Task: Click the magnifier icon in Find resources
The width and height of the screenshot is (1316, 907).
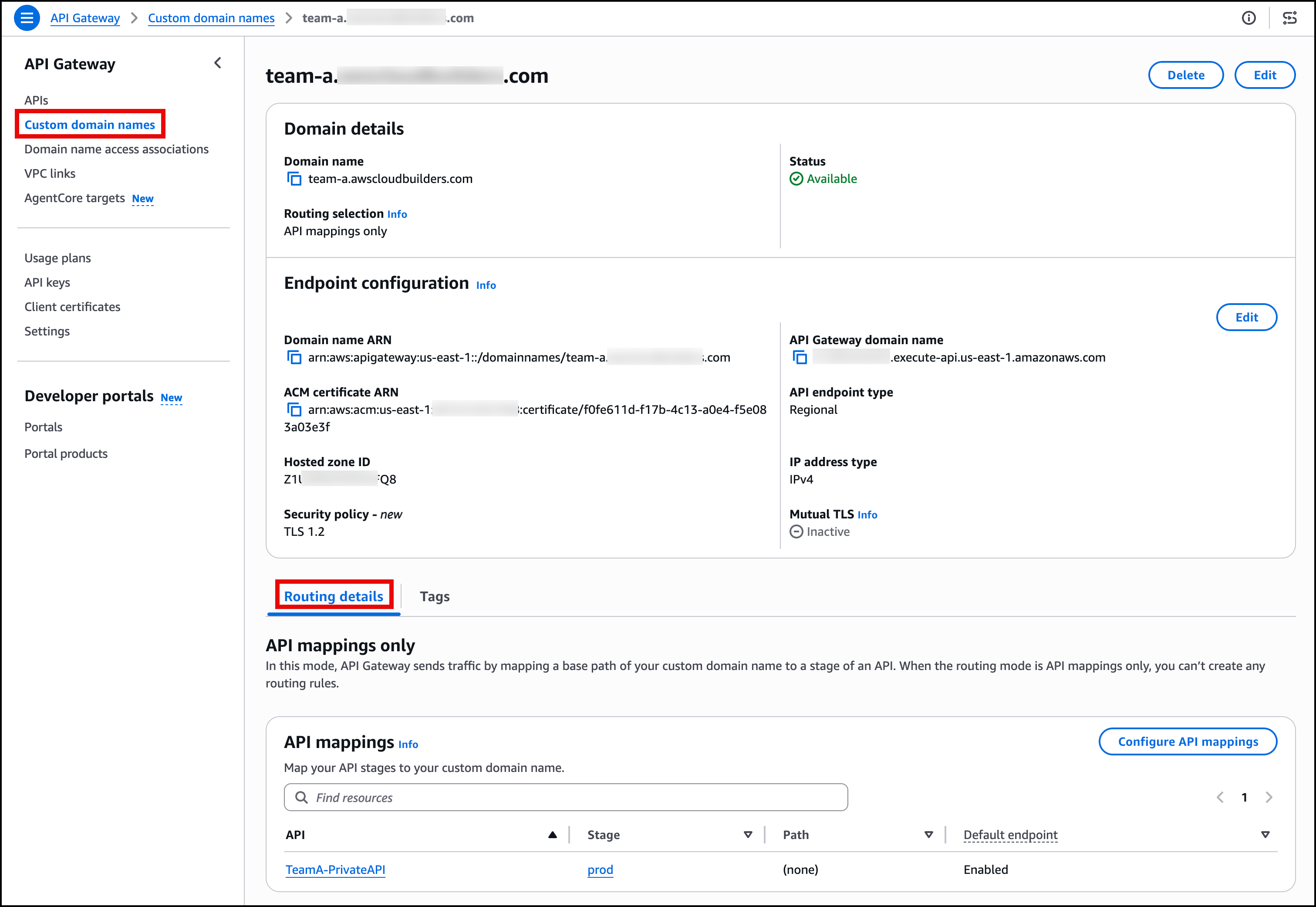Action: pyautogui.click(x=302, y=797)
